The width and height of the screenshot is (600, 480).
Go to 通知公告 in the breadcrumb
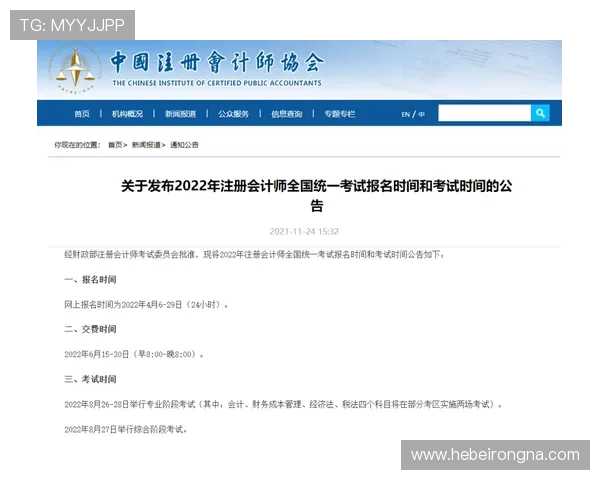point(184,145)
